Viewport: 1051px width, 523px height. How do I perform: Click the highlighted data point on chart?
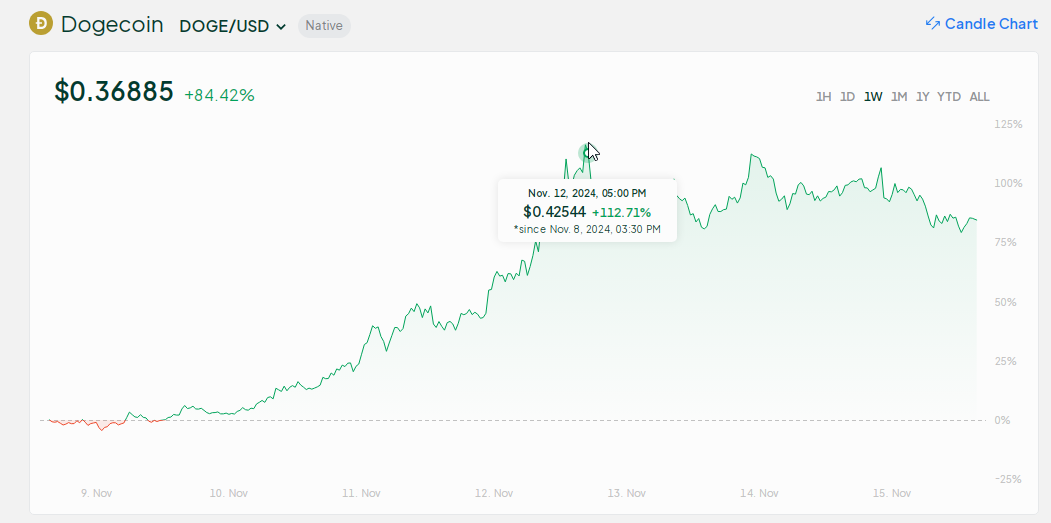pos(587,153)
